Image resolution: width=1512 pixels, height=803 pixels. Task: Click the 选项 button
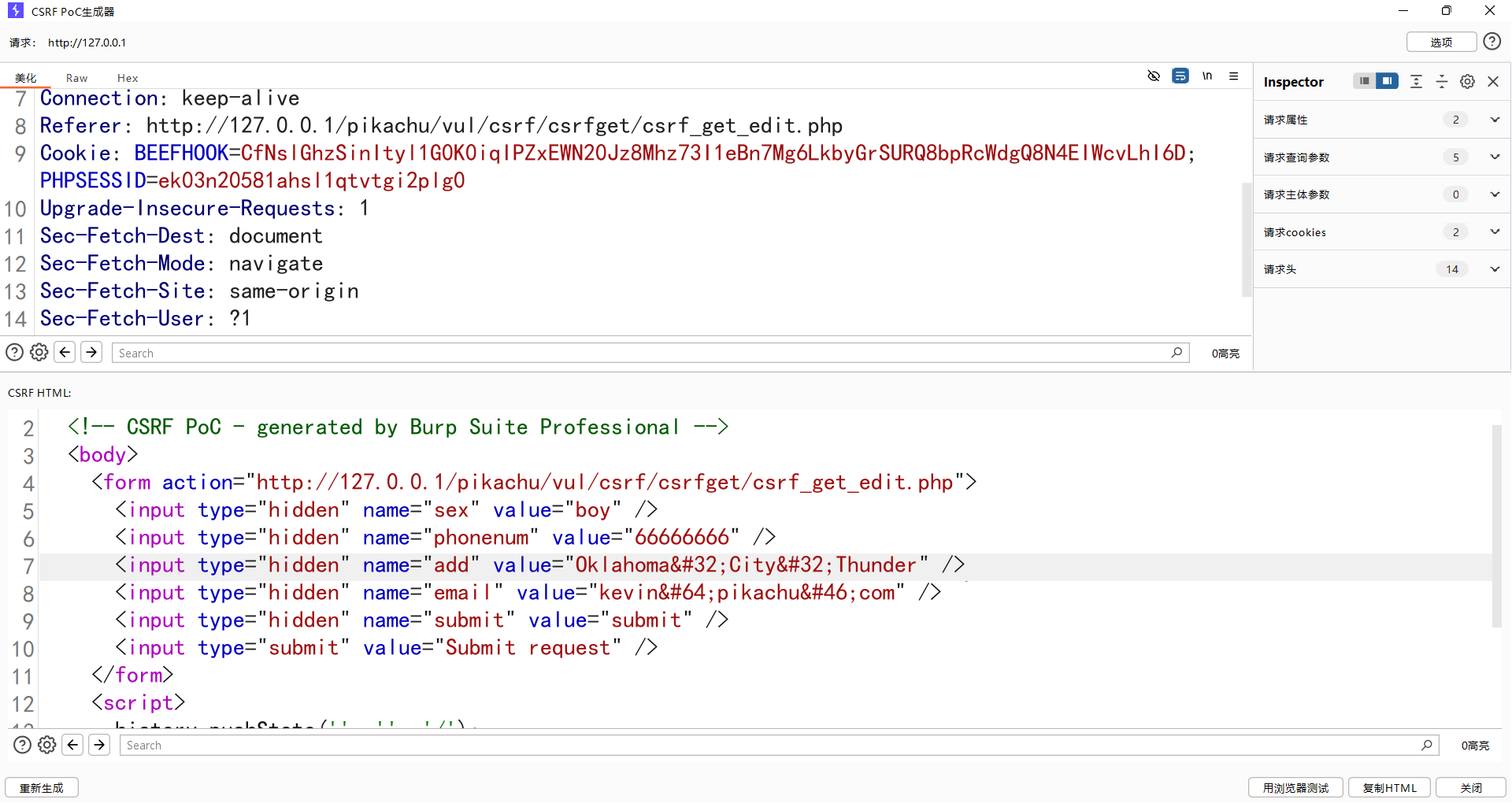click(x=1441, y=42)
